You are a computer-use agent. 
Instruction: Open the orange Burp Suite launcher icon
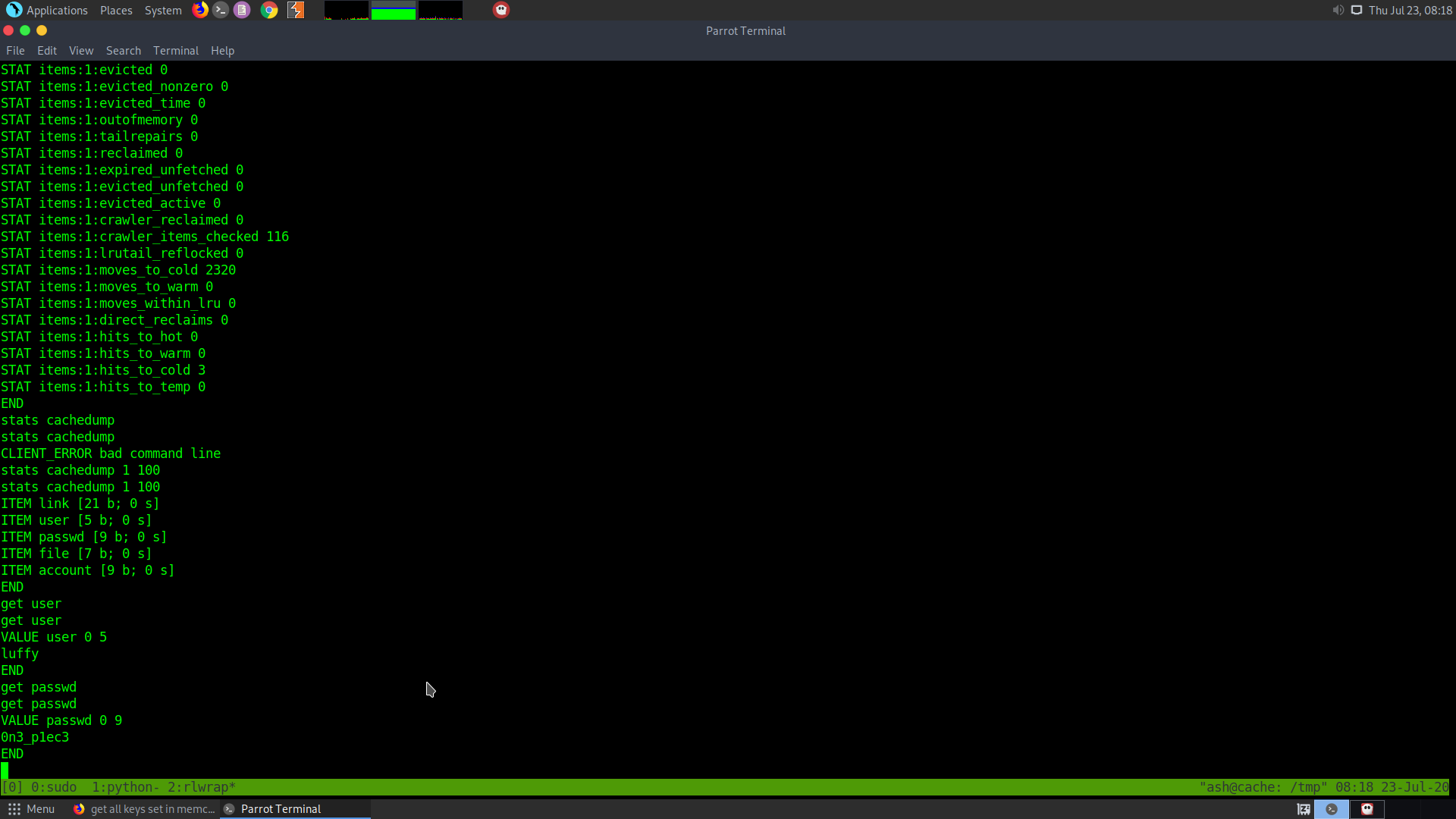coord(296,10)
